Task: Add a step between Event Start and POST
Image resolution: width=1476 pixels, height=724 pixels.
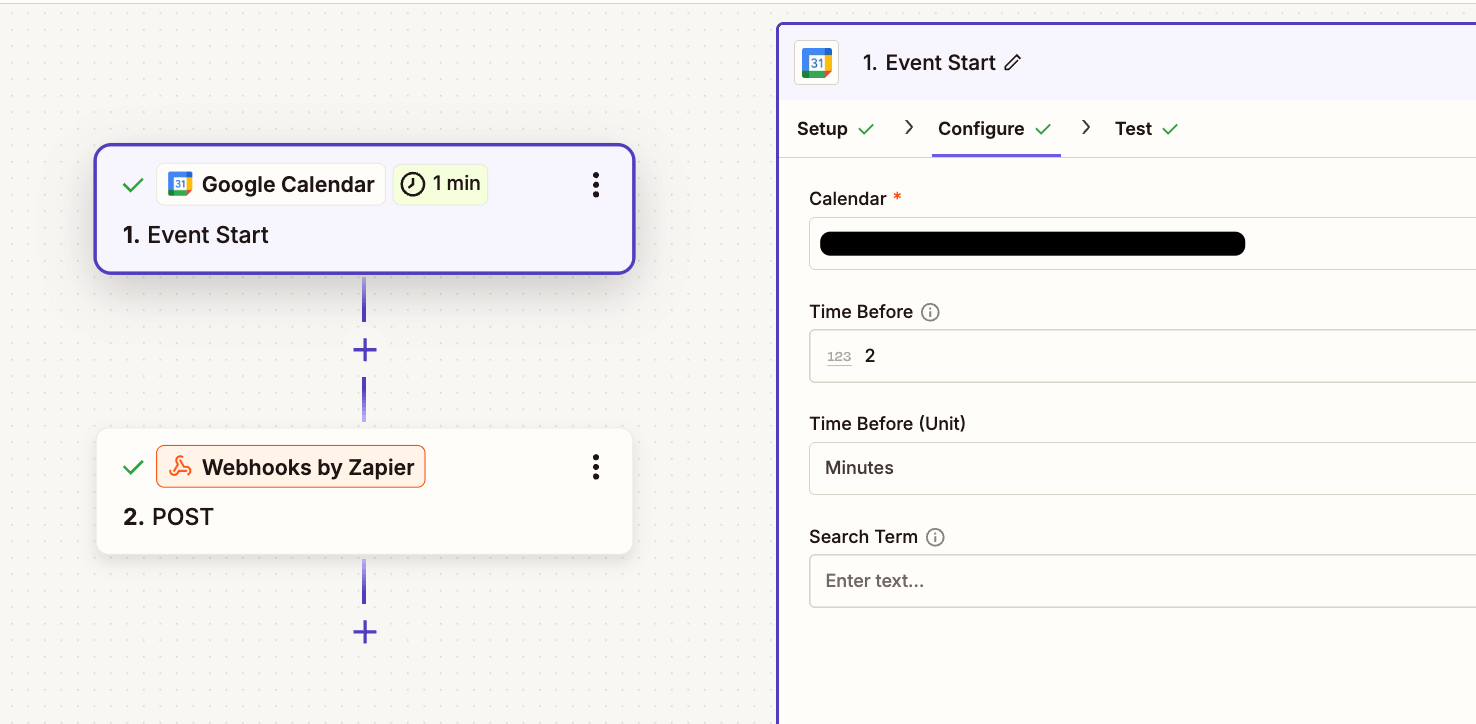Action: tap(364, 350)
